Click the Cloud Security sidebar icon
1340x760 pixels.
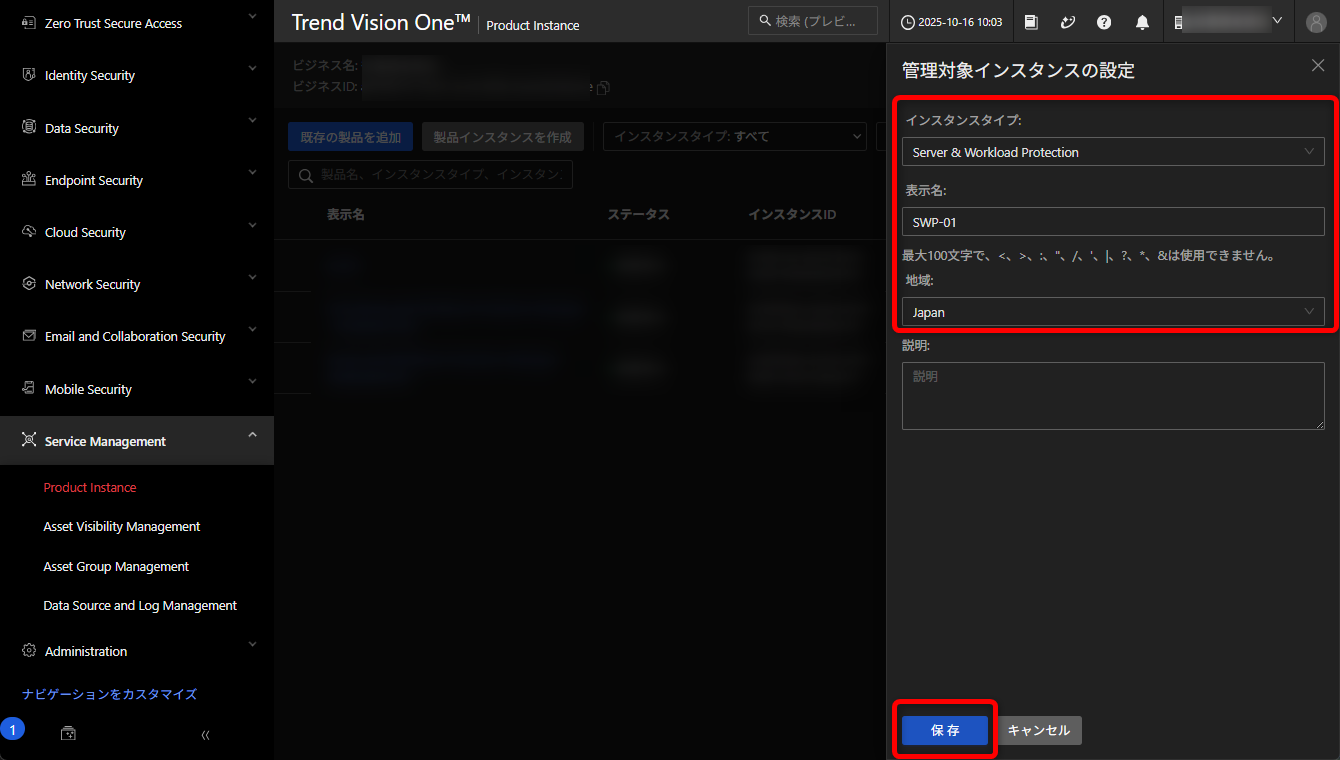[x=28, y=232]
